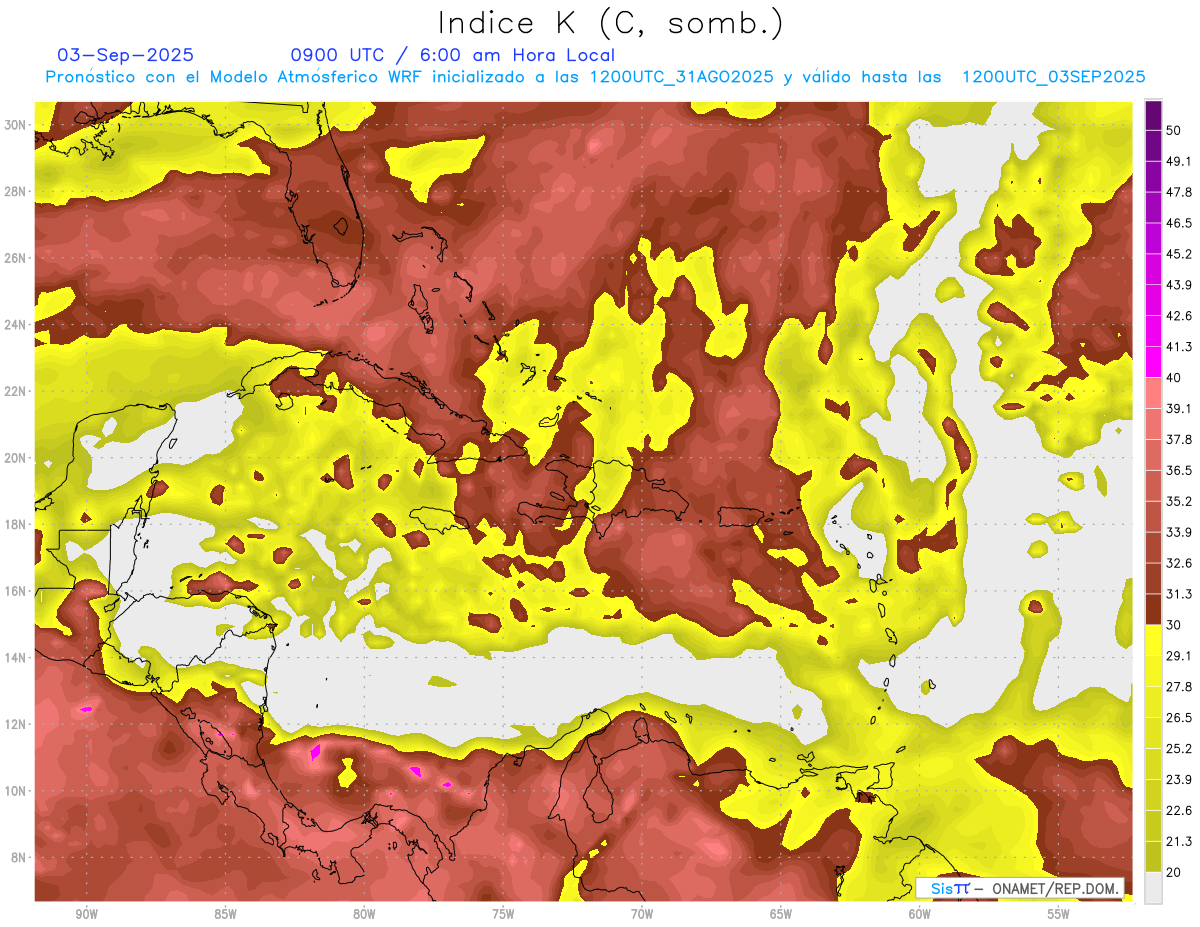Click colorbar label "46.5"

(x=1179, y=223)
